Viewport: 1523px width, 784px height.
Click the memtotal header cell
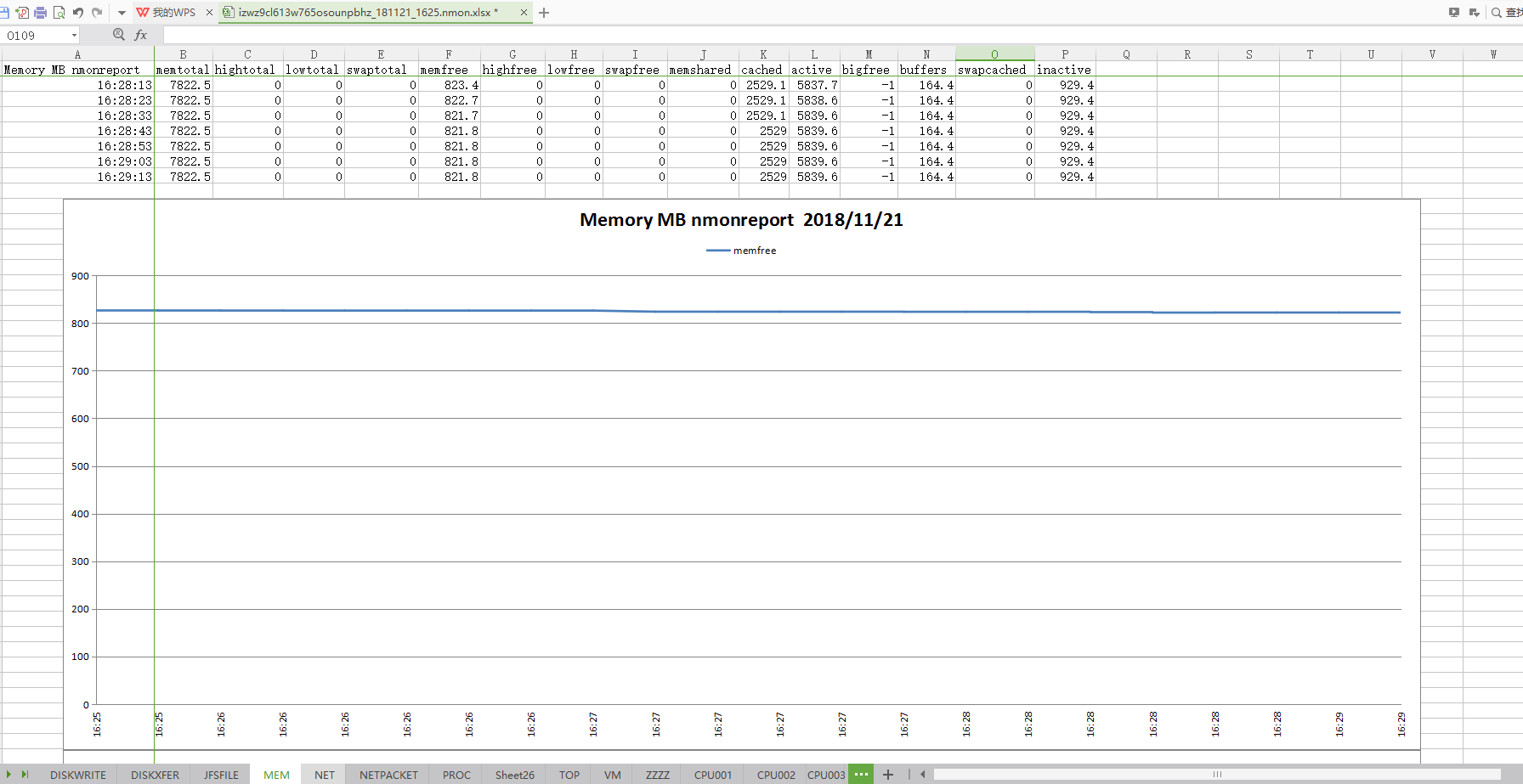(x=183, y=70)
